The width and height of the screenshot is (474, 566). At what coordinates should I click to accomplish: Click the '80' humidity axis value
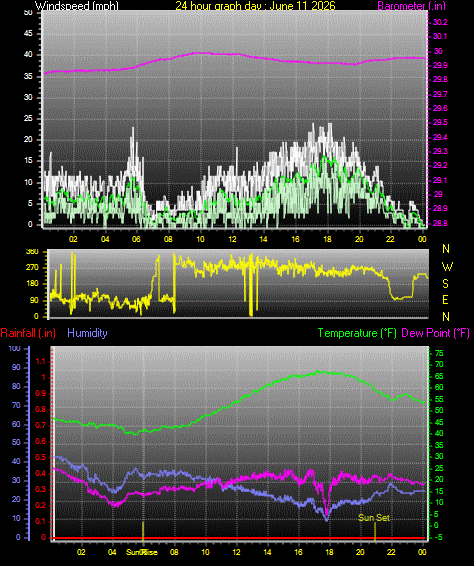16,386
